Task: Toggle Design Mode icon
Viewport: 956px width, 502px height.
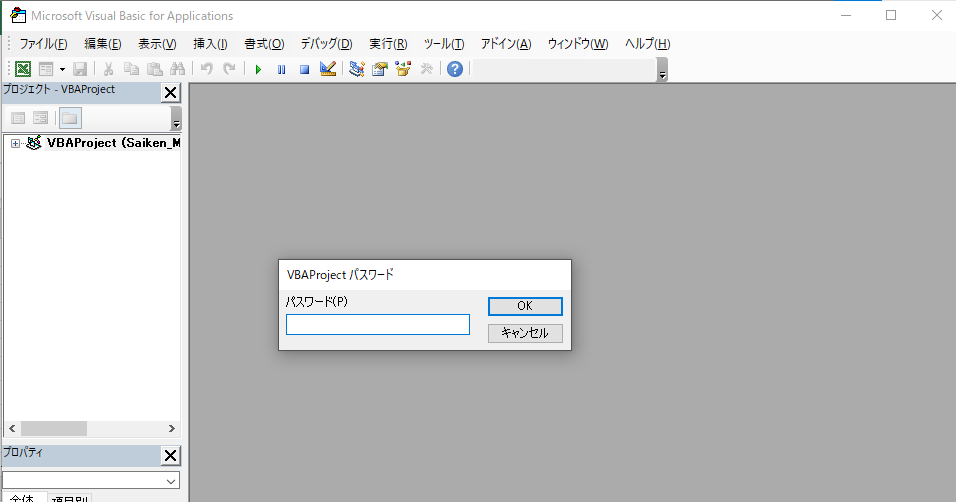Action: point(328,69)
